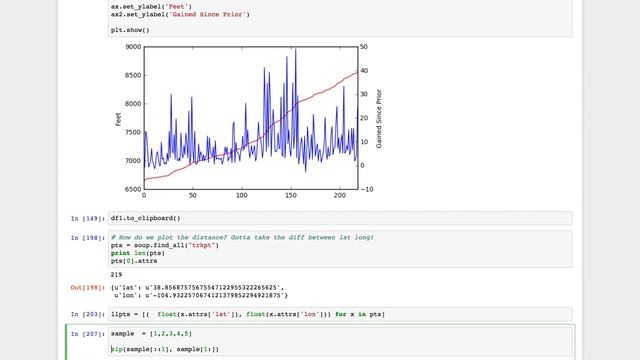This screenshot has height=360, width=640.
Task: Click the zip(sample[::1], sample[1:]) line
Action: pos(164,349)
